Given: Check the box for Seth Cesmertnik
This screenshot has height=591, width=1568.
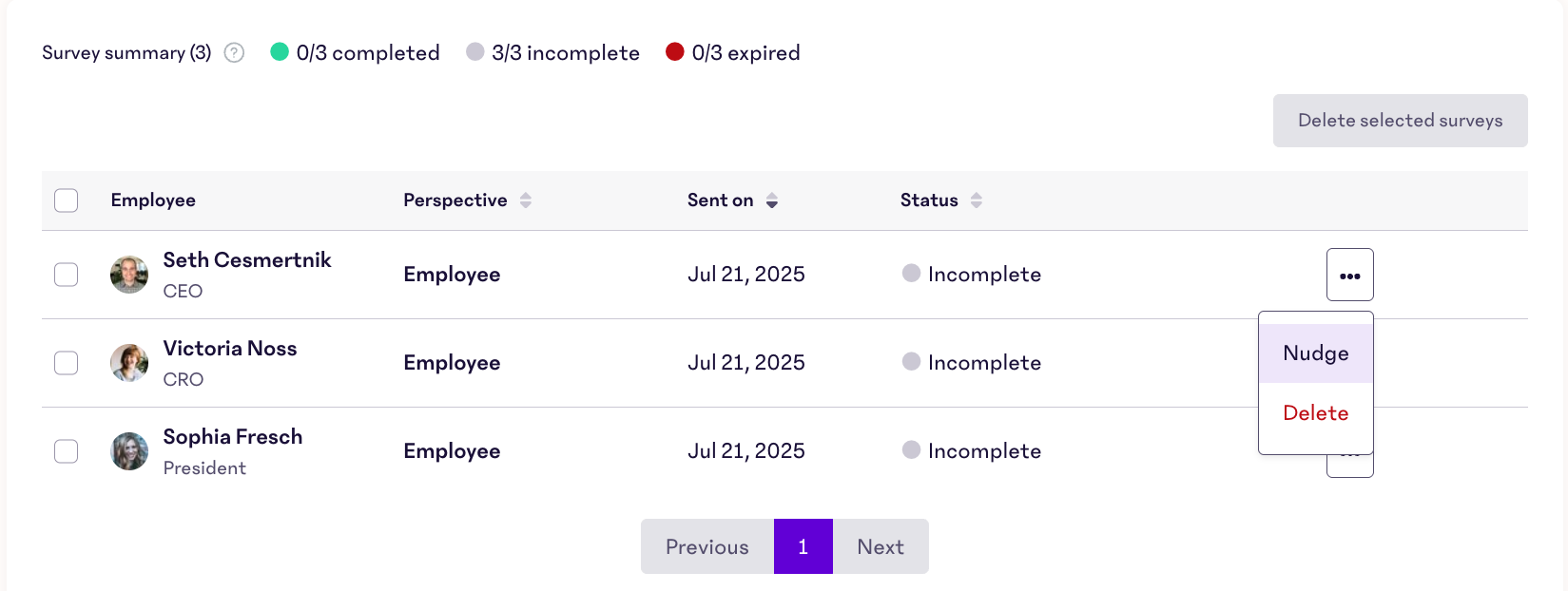Looking at the screenshot, I should tap(67, 275).
